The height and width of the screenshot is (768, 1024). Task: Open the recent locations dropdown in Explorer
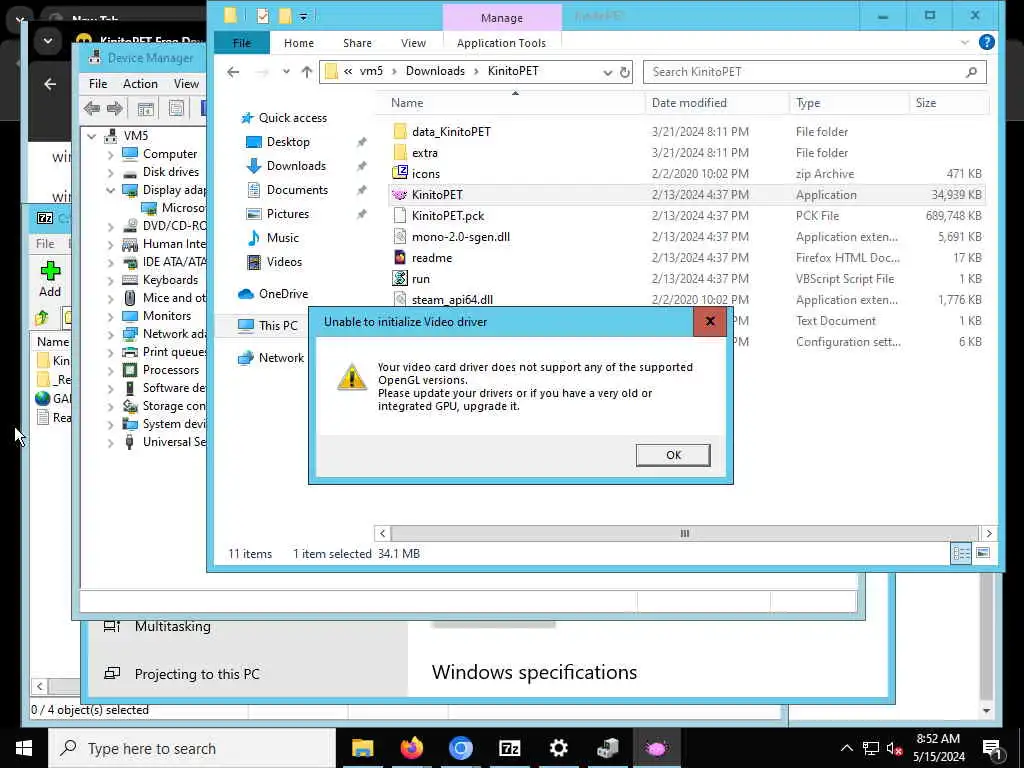pos(286,72)
